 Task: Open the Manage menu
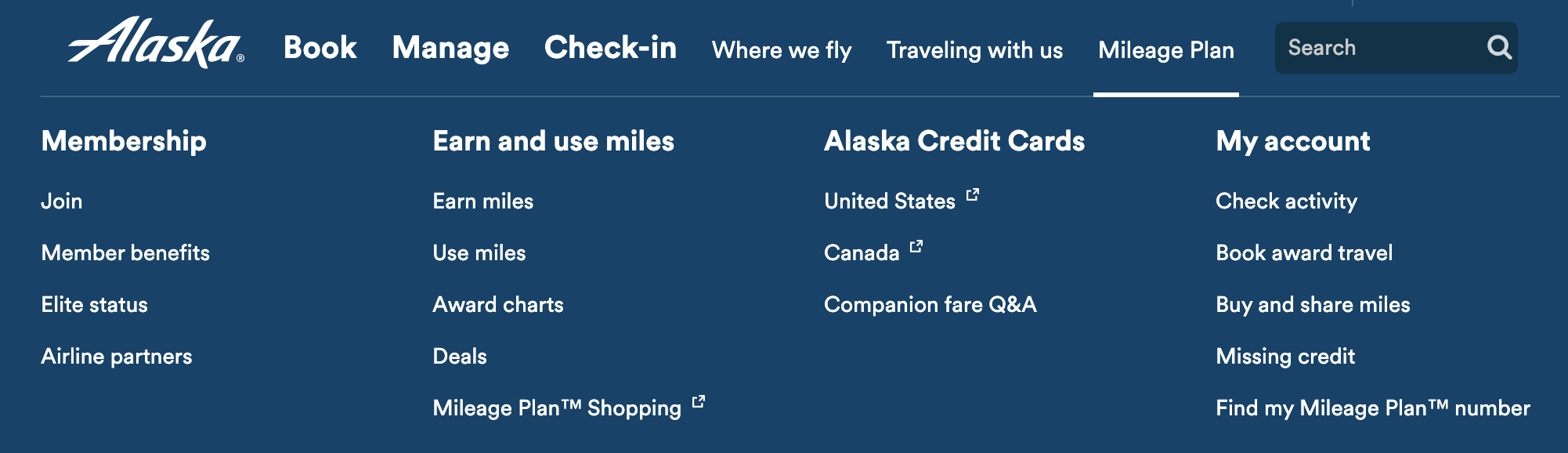point(450,48)
